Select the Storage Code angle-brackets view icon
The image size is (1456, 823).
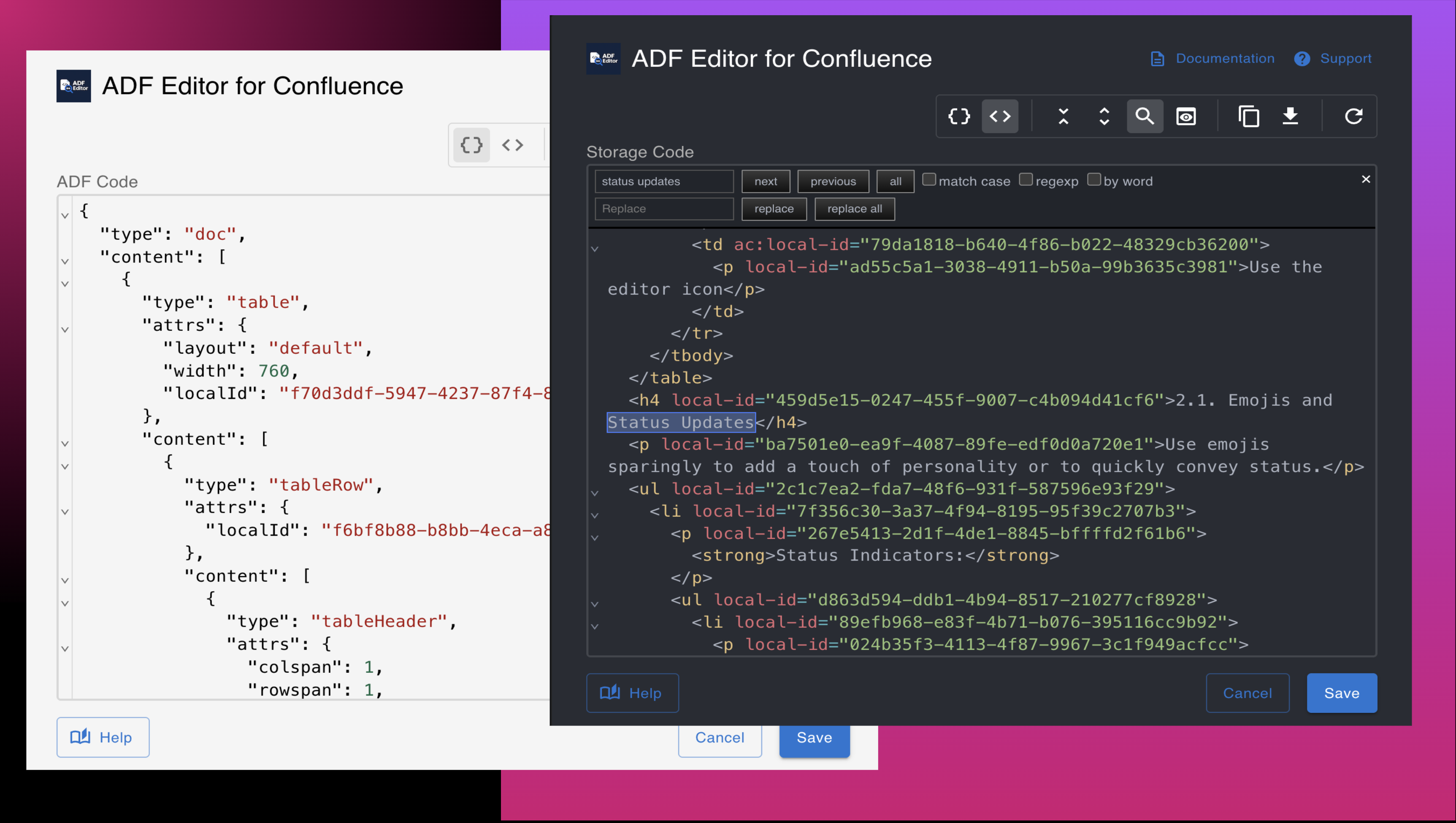[999, 116]
